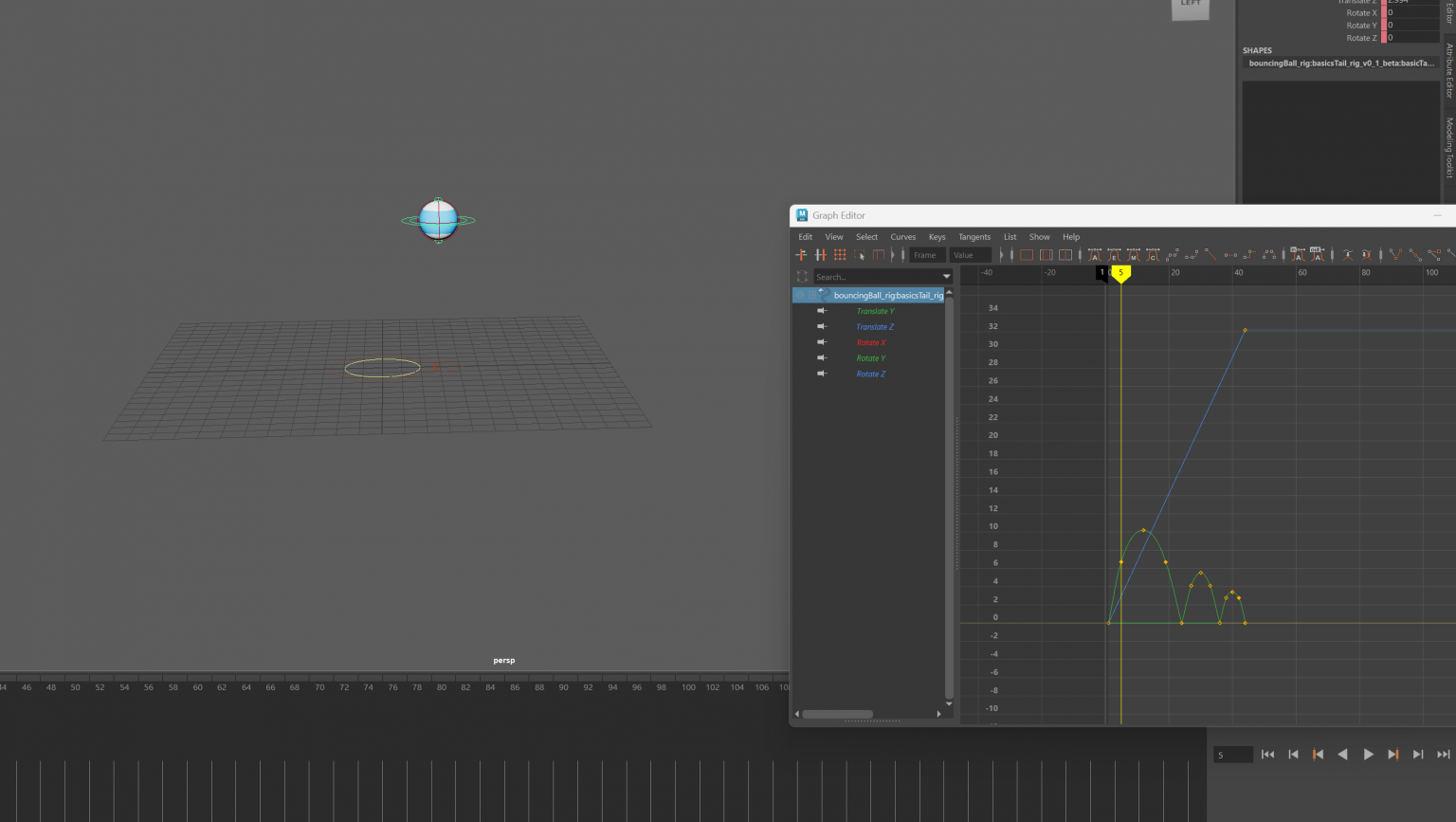Click the Frame All graph view icon
The height and width of the screenshot is (822, 1456).
click(x=1027, y=255)
